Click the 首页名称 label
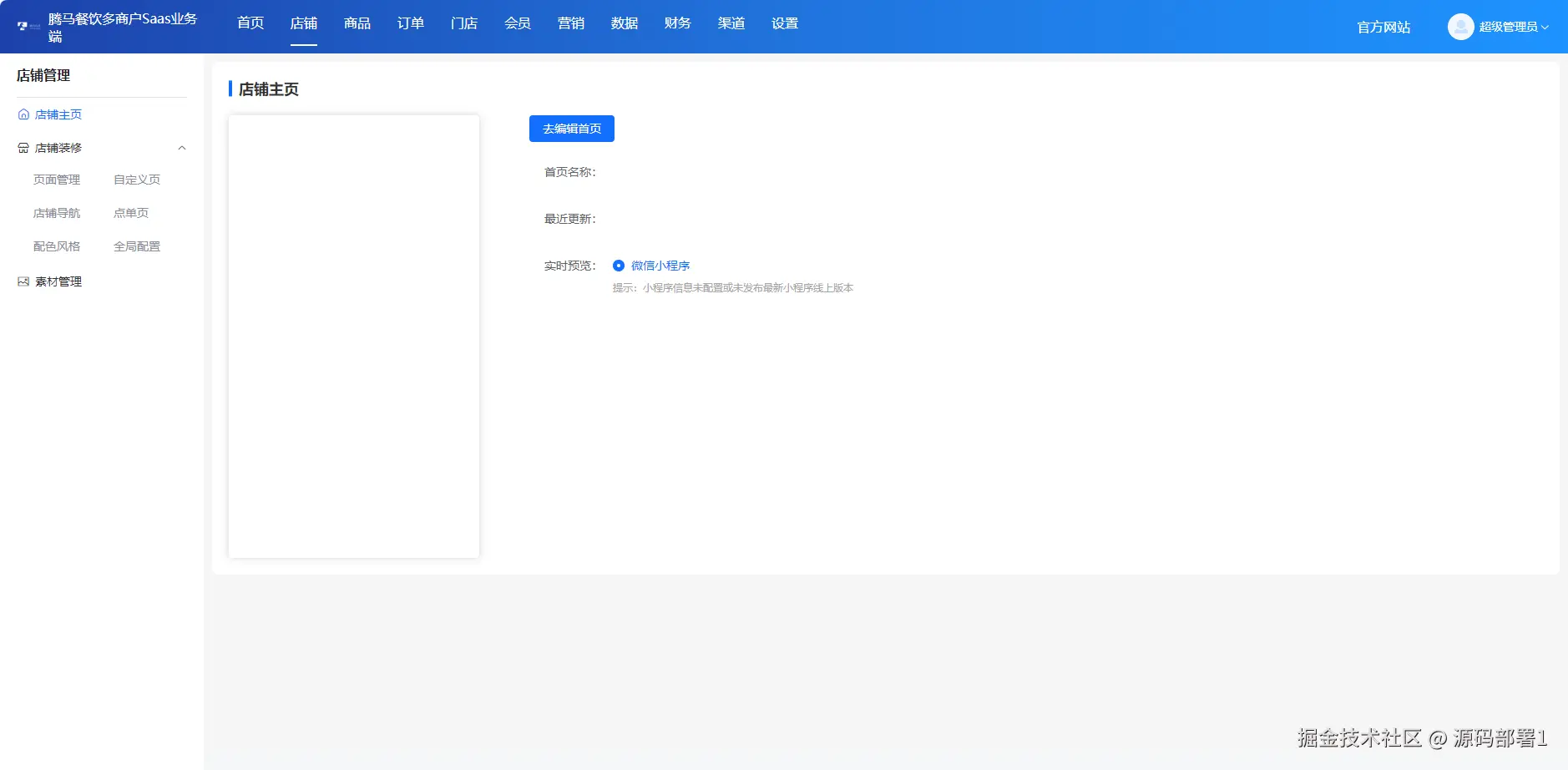This screenshot has height=770, width=1568. pos(570,172)
